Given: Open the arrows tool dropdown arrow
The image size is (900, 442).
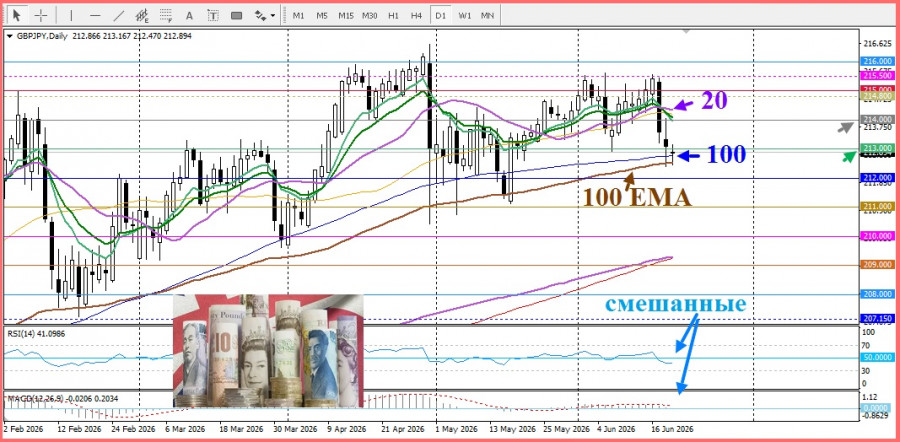Looking at the screenshot, I should pyautogui.click(x=273, y=15).
